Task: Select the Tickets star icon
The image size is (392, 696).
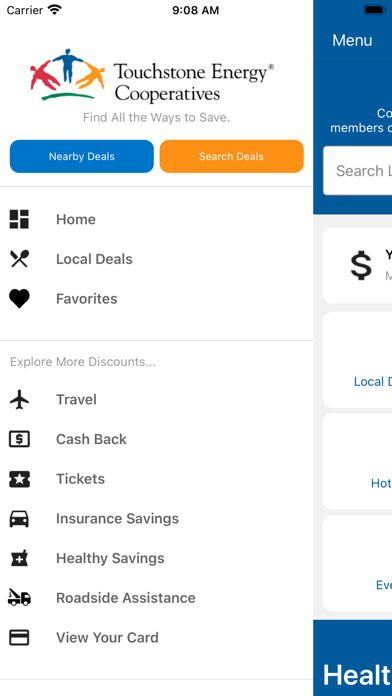Action: (x=19, y=479)
